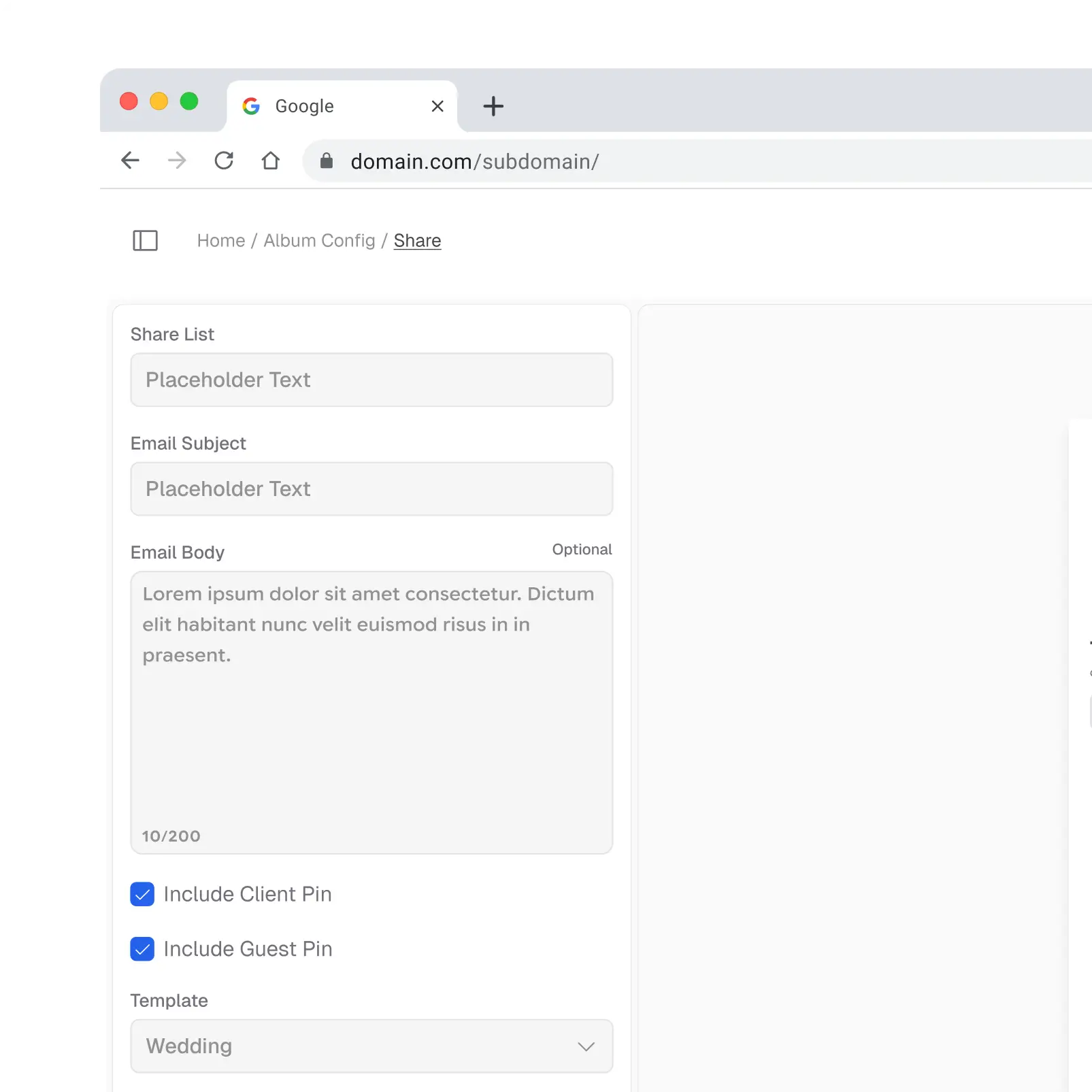The image size is (1092, 1092).
Task: Click the lock icon in address bar
Action: point(327,161)
